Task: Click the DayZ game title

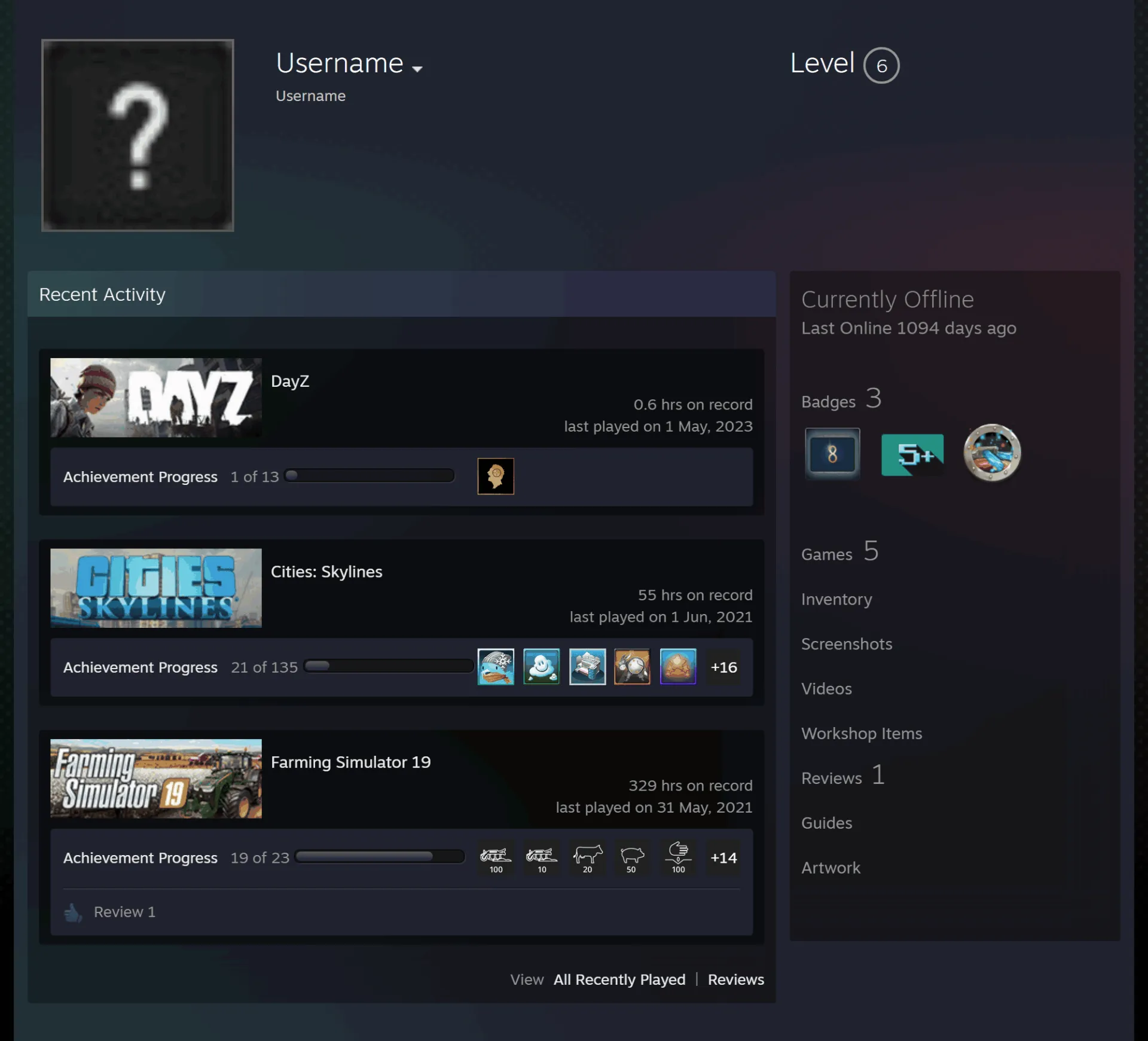Action: (290, 381)
